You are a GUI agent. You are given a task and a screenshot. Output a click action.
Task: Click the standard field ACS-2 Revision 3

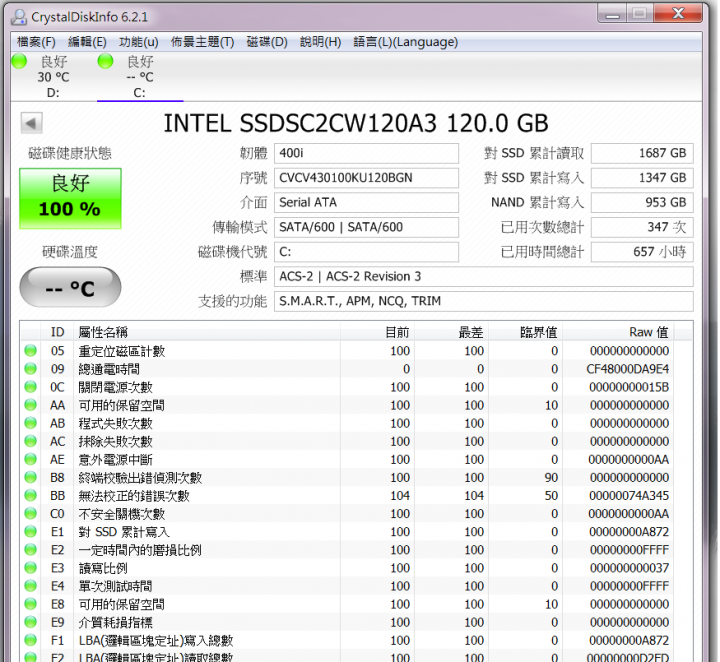pos(484,277)
